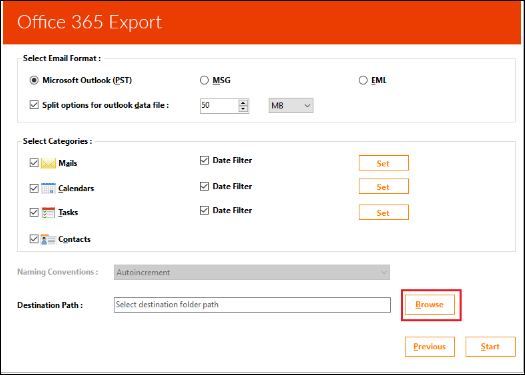Image resolution: width=525 pixels, height=375 pixels.
Task: Click the 'Tasks' category label
Action: point(68,212)
